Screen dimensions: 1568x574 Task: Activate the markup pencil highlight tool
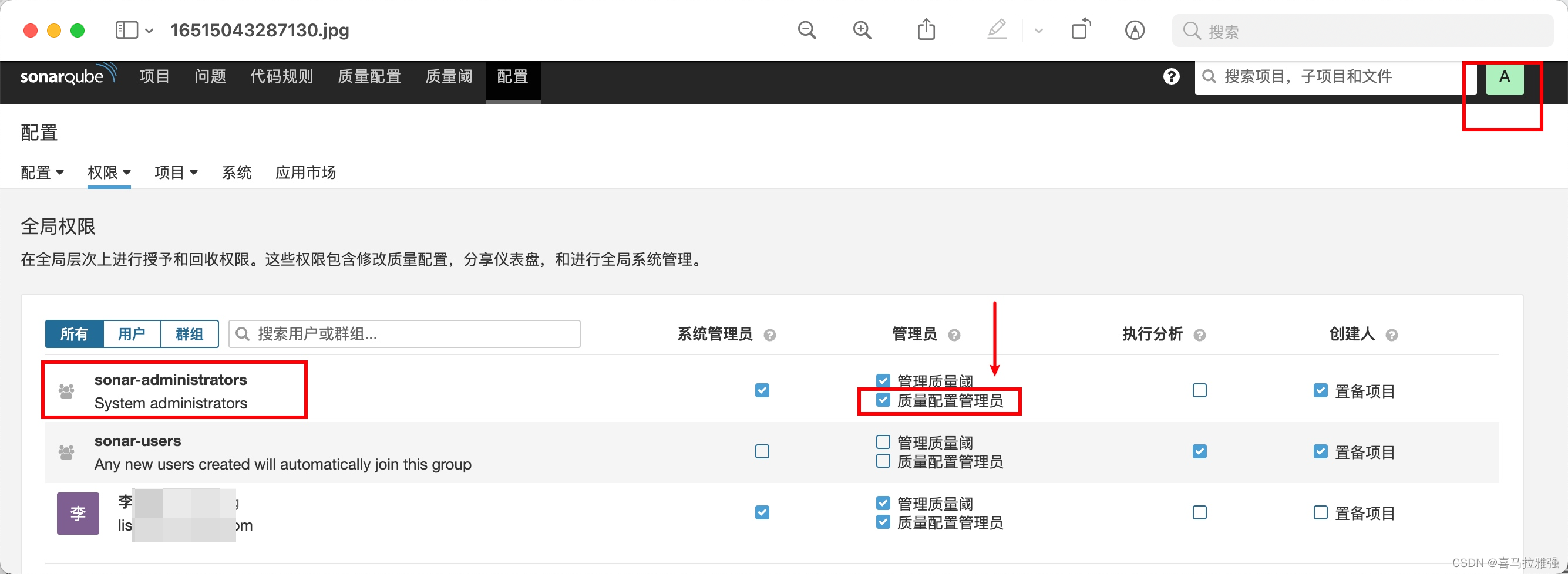click(x=997, y=29)
